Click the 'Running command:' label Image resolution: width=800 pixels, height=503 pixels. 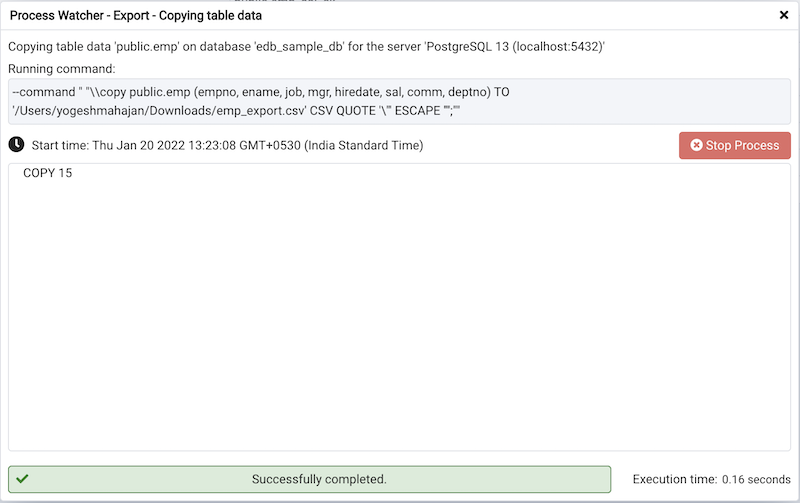point(61,69)
